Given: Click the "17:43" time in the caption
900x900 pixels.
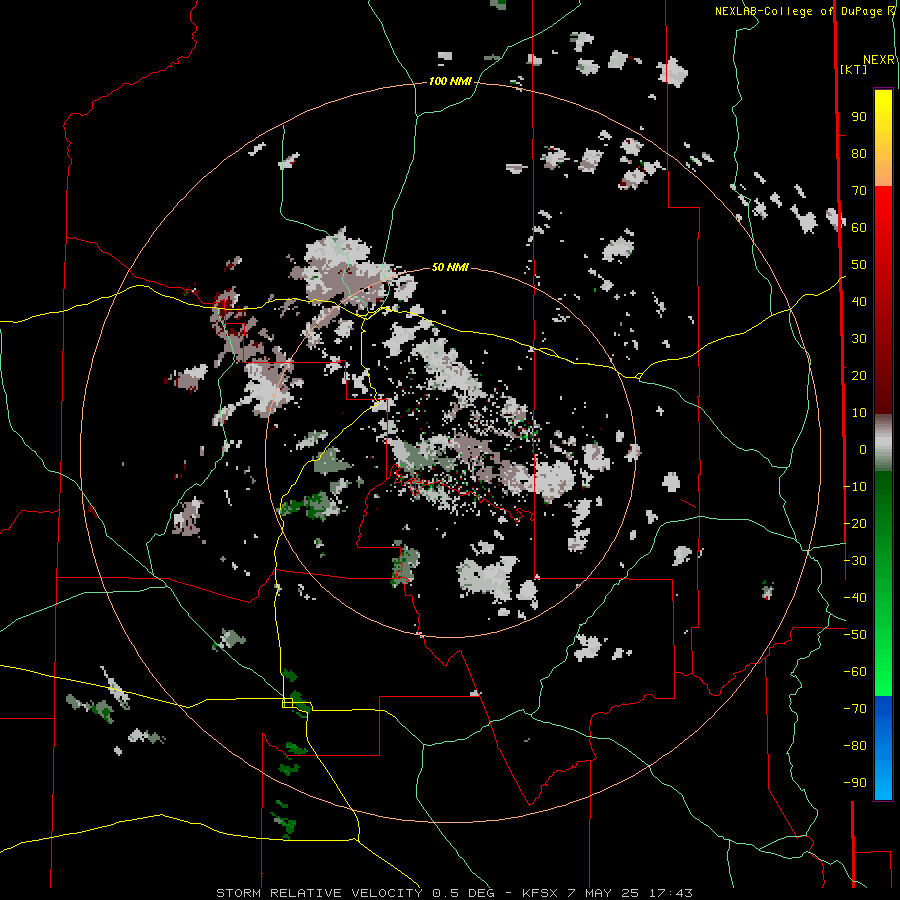Looking at the screenshot, I should [670, 893].
